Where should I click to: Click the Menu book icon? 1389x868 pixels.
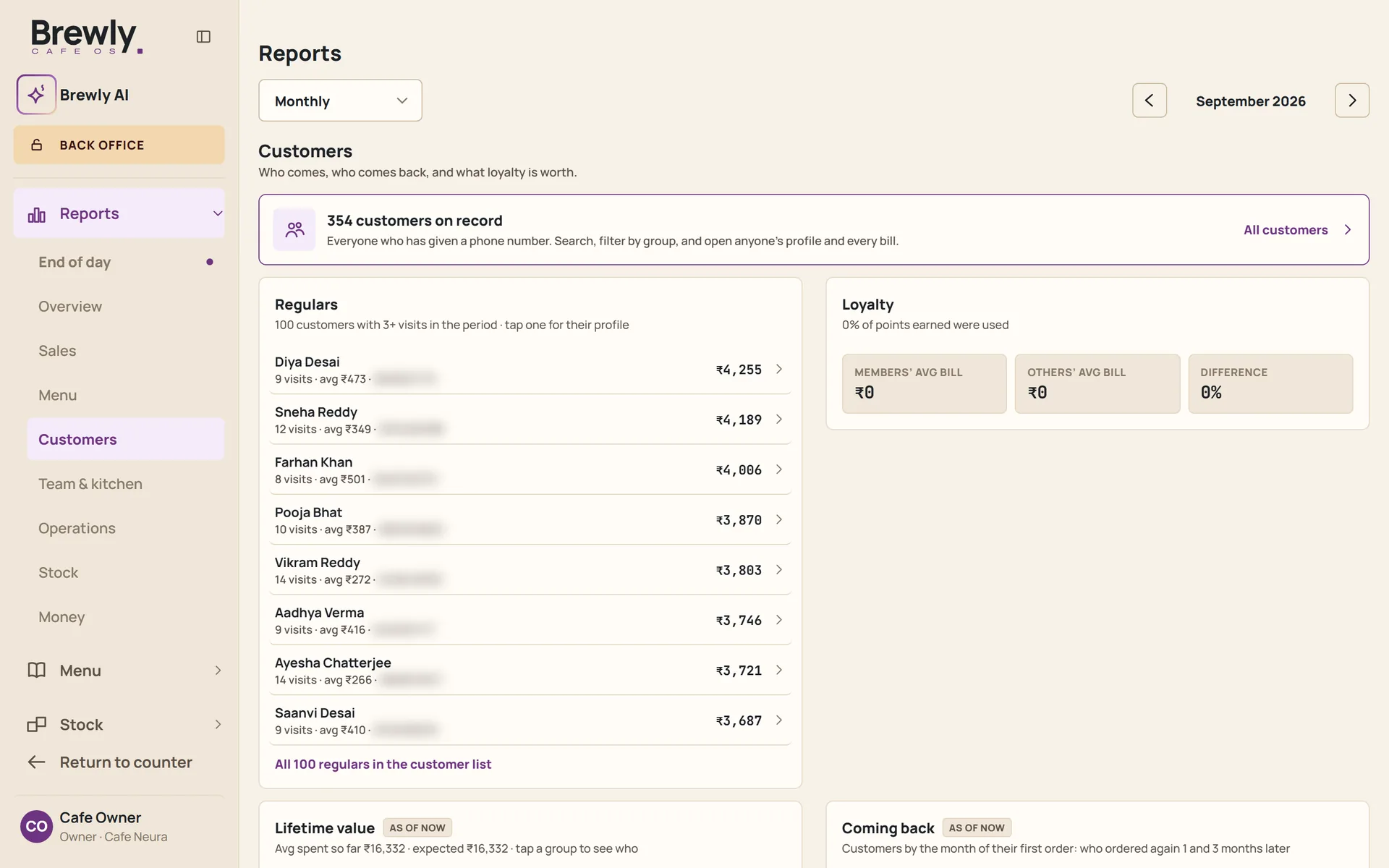37,671
